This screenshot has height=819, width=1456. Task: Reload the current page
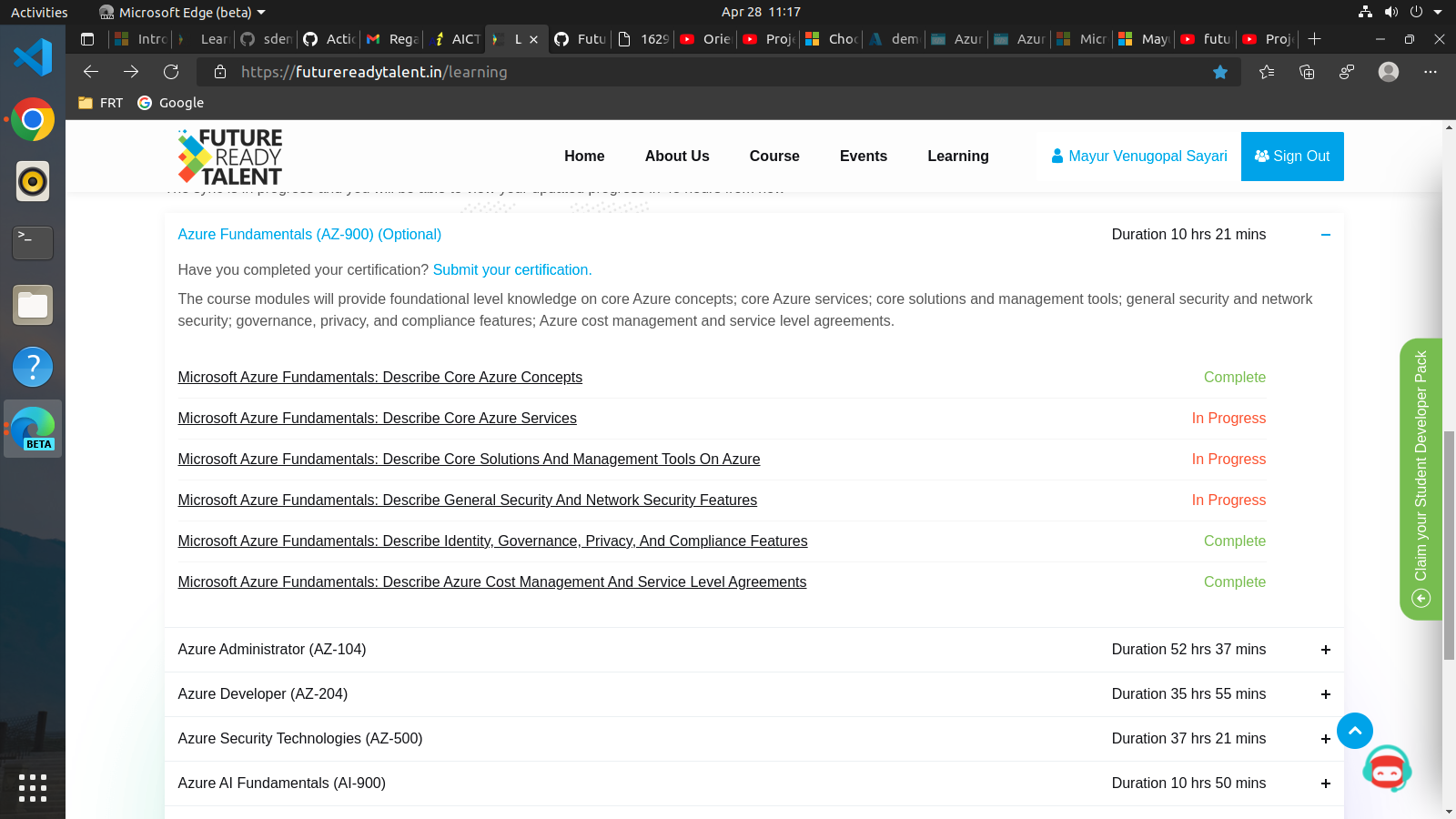point(171,72)
